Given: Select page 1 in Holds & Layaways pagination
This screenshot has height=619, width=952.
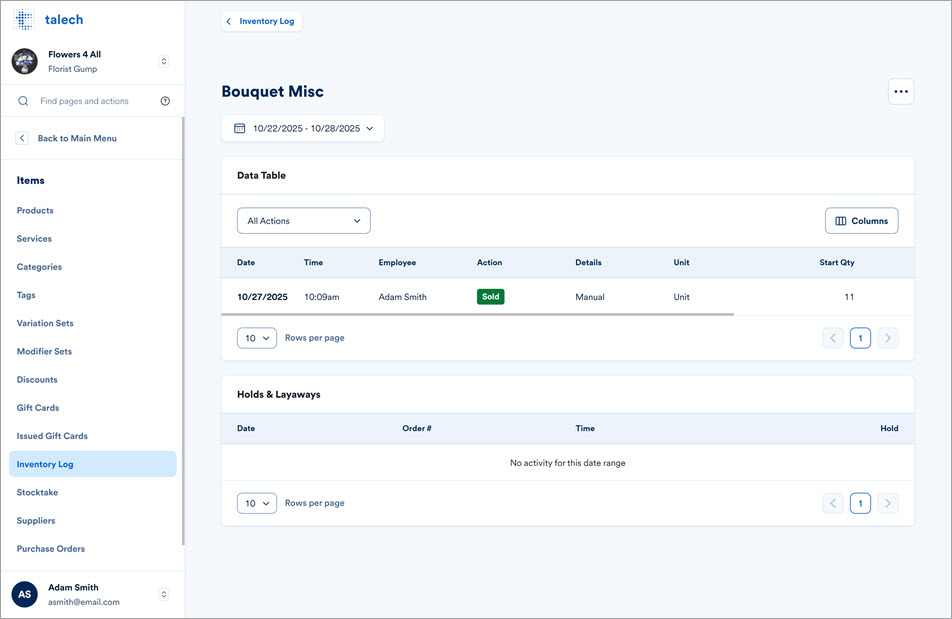Looking at the screenshot, I should (860, 503).
